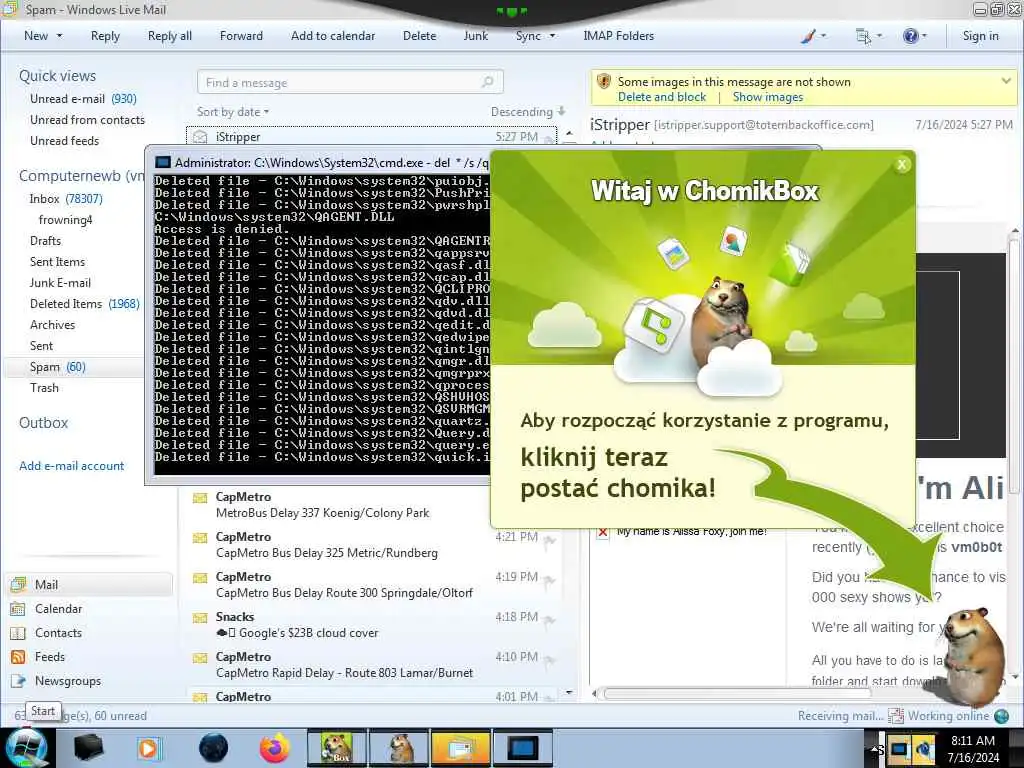This screenshot has height=768, width=1024.
Task: Forward the selected message
Action: tap(241, 37)
